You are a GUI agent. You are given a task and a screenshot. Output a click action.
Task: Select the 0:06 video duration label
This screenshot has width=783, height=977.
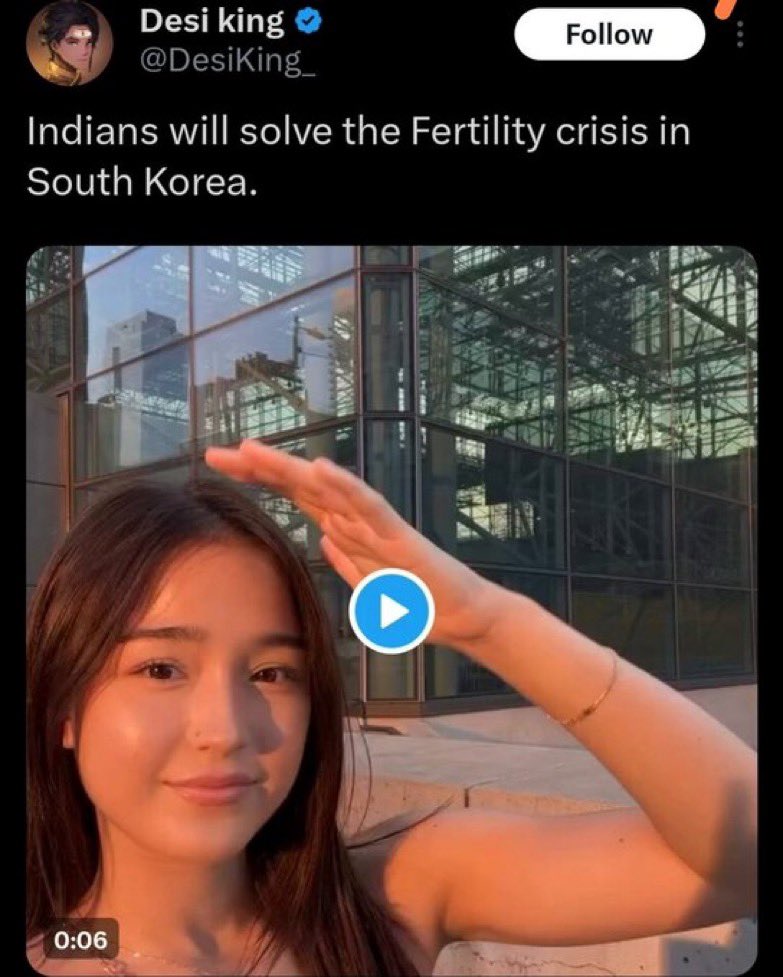click(x=81, y=938)
